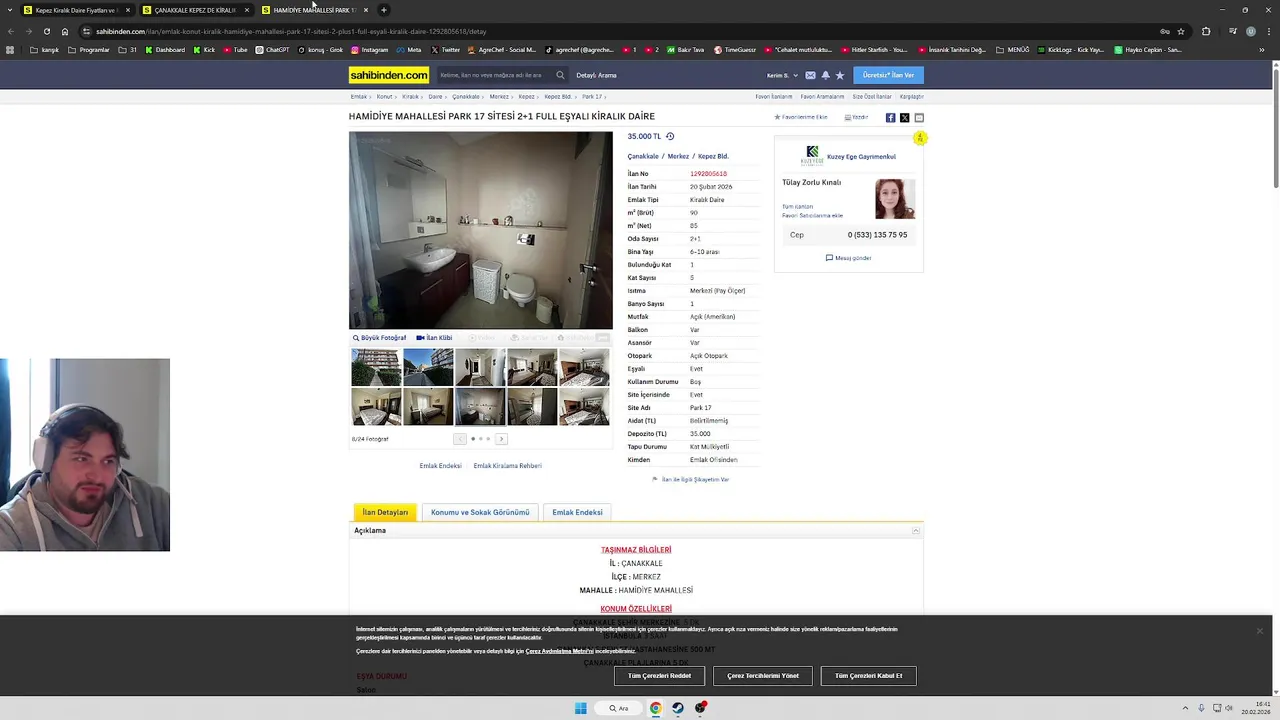Show hidden system tray icons
Image resolution: width=1280 pixels, height=720 pixels.
click(x=1185, y=708)
